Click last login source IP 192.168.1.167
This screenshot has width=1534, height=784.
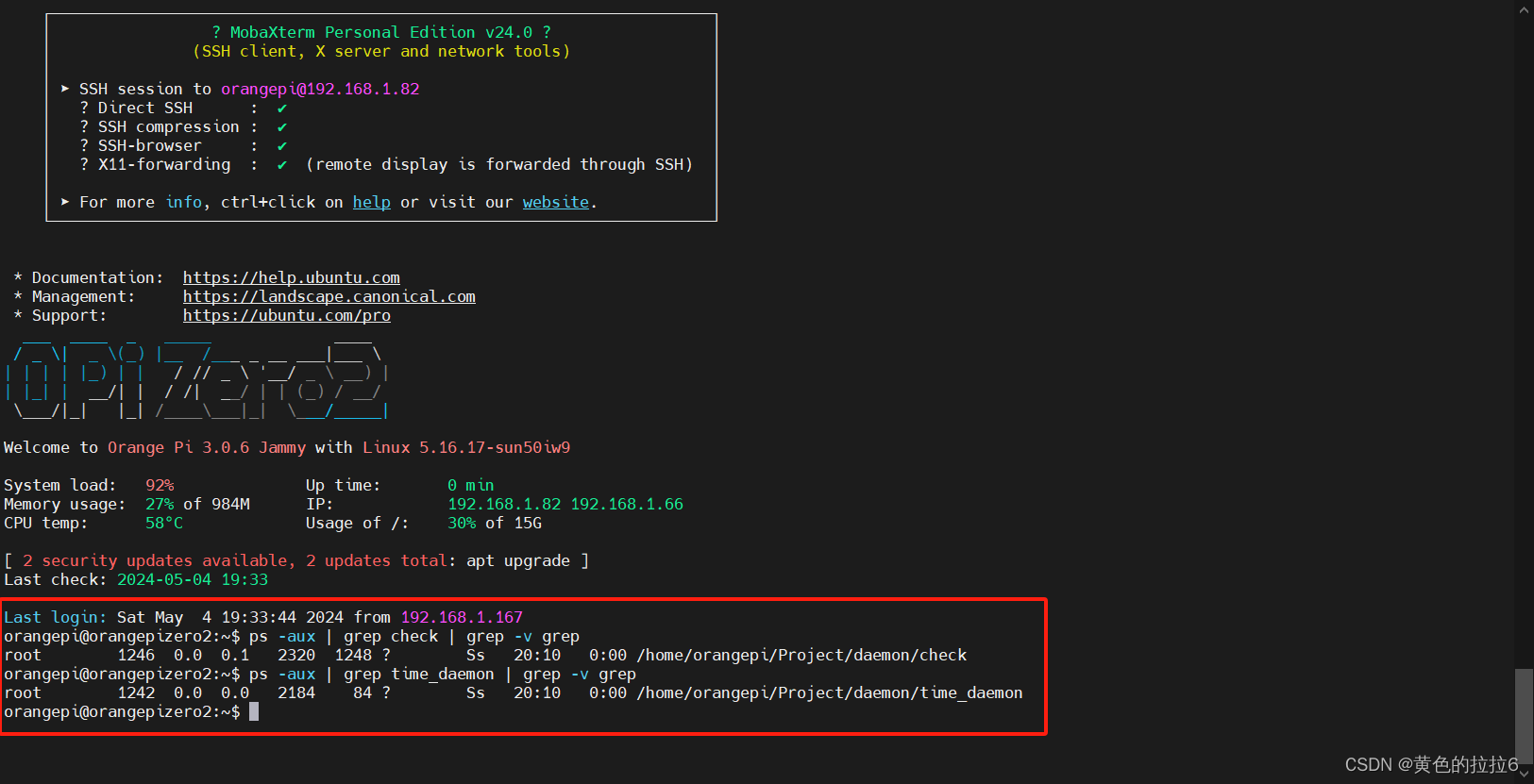pos(462,617)
